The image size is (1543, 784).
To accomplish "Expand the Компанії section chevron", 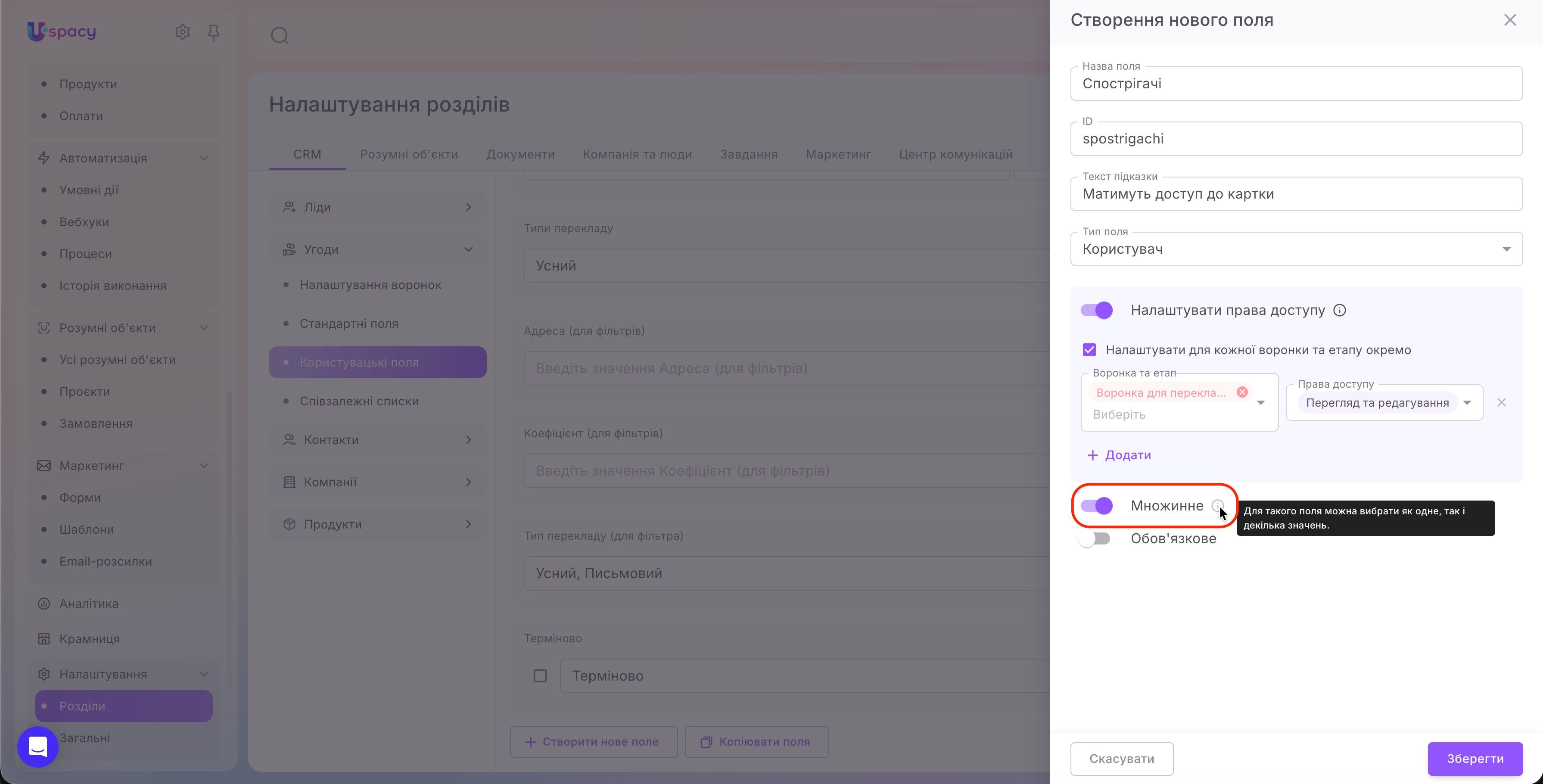I will pyautogui.click(x=468, y=482).
